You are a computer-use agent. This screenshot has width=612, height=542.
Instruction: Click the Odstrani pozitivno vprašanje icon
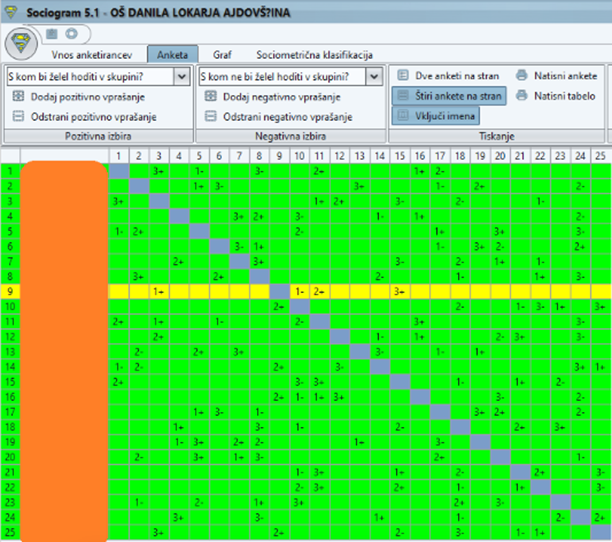(x=18, y=116)
